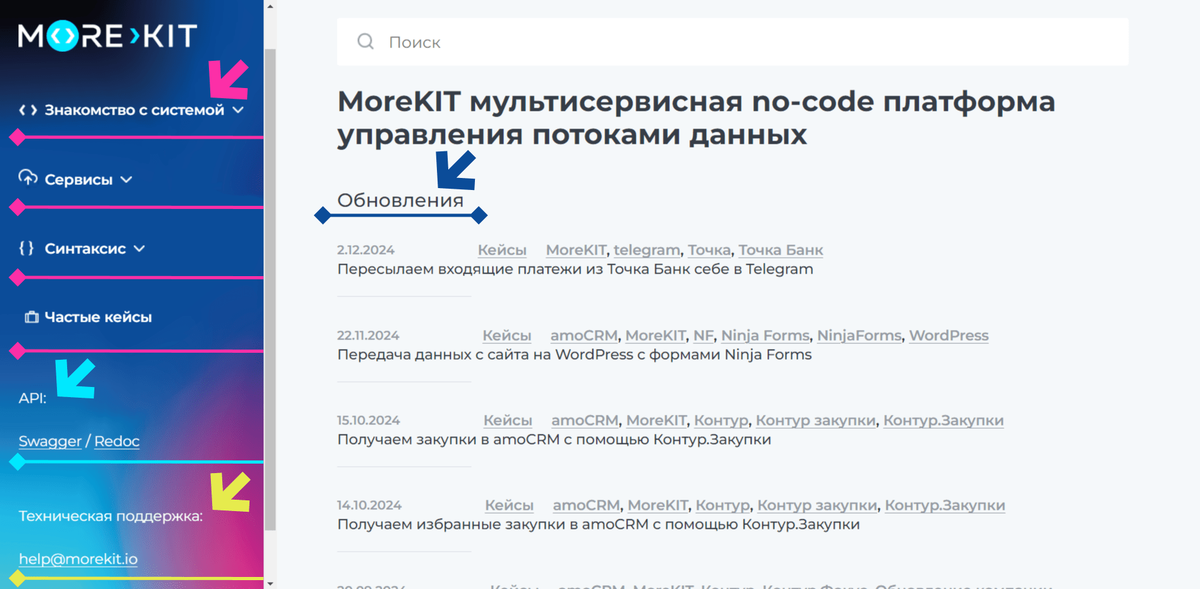
Task: Select the Точка Банк tag
Action: (x=781, y=250)
